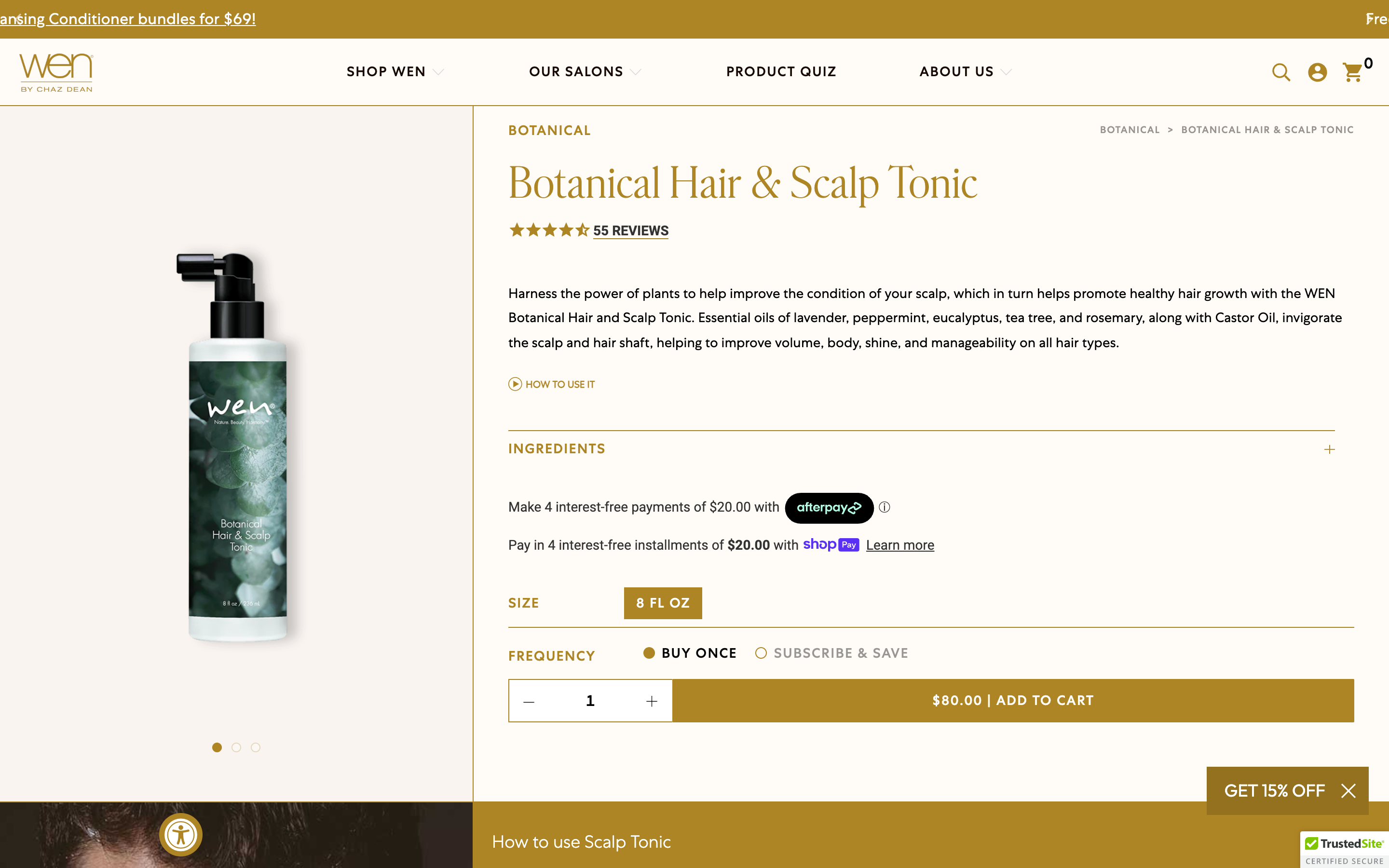Screen dimensions: 1389x868
Task: Click the TrustedSite certified badge
Action: (1344, 850)
